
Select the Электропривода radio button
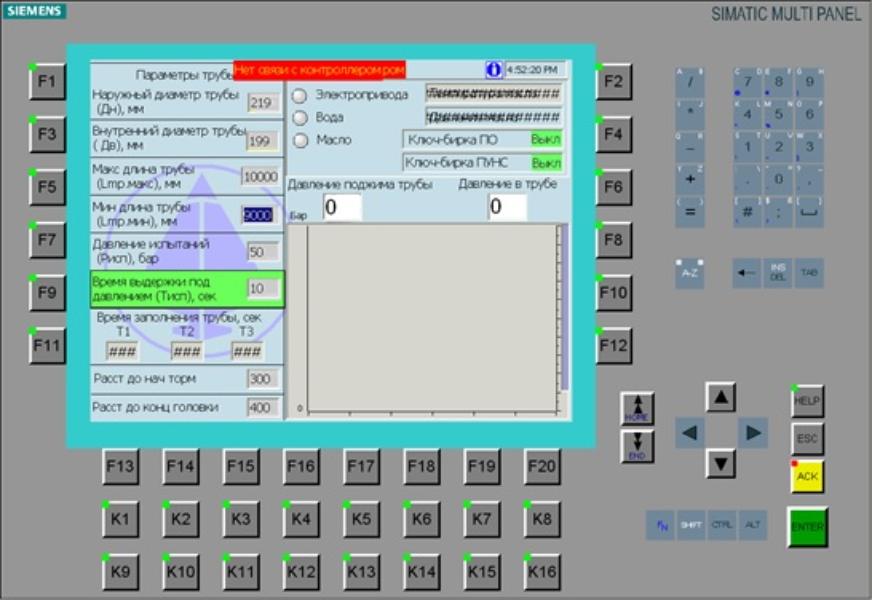pyautogui.click(x=298, y=95)
